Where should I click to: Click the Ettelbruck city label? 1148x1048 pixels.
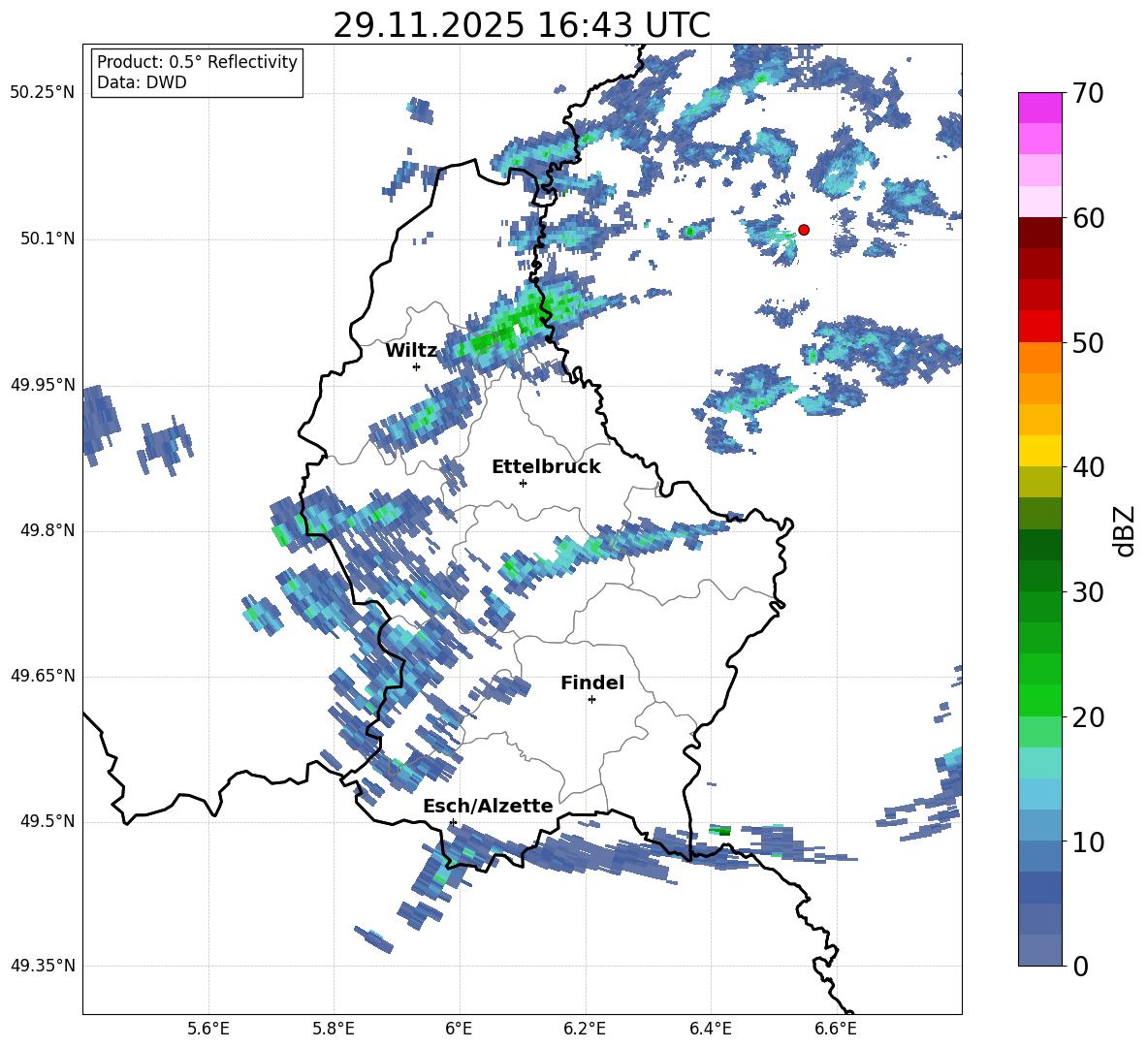pyautogui.click(x=546, y=467)
